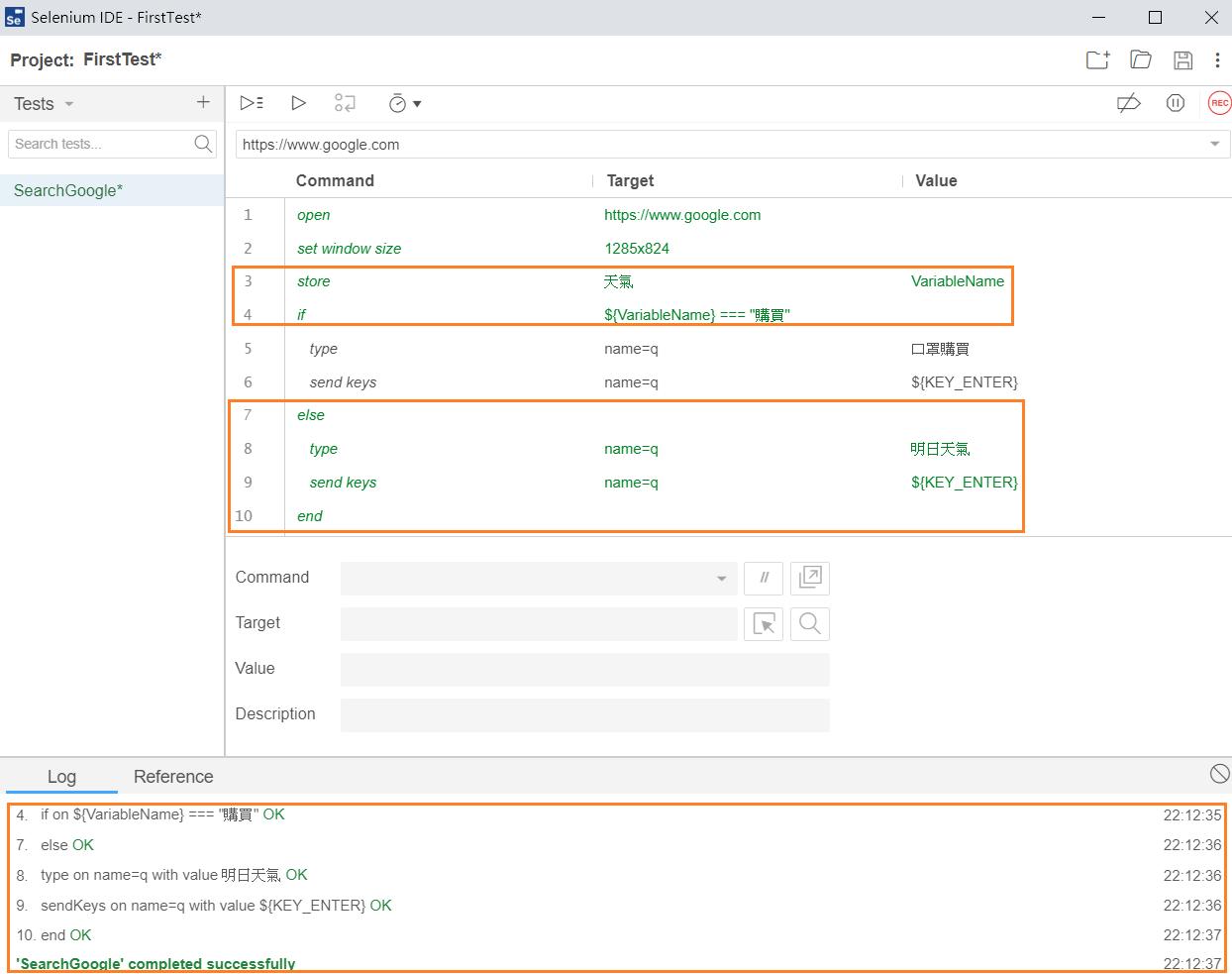This screenshot has width=1232, height=974.
Task: Clear the log with the circle-slash icon
Action: (1220, 774)
